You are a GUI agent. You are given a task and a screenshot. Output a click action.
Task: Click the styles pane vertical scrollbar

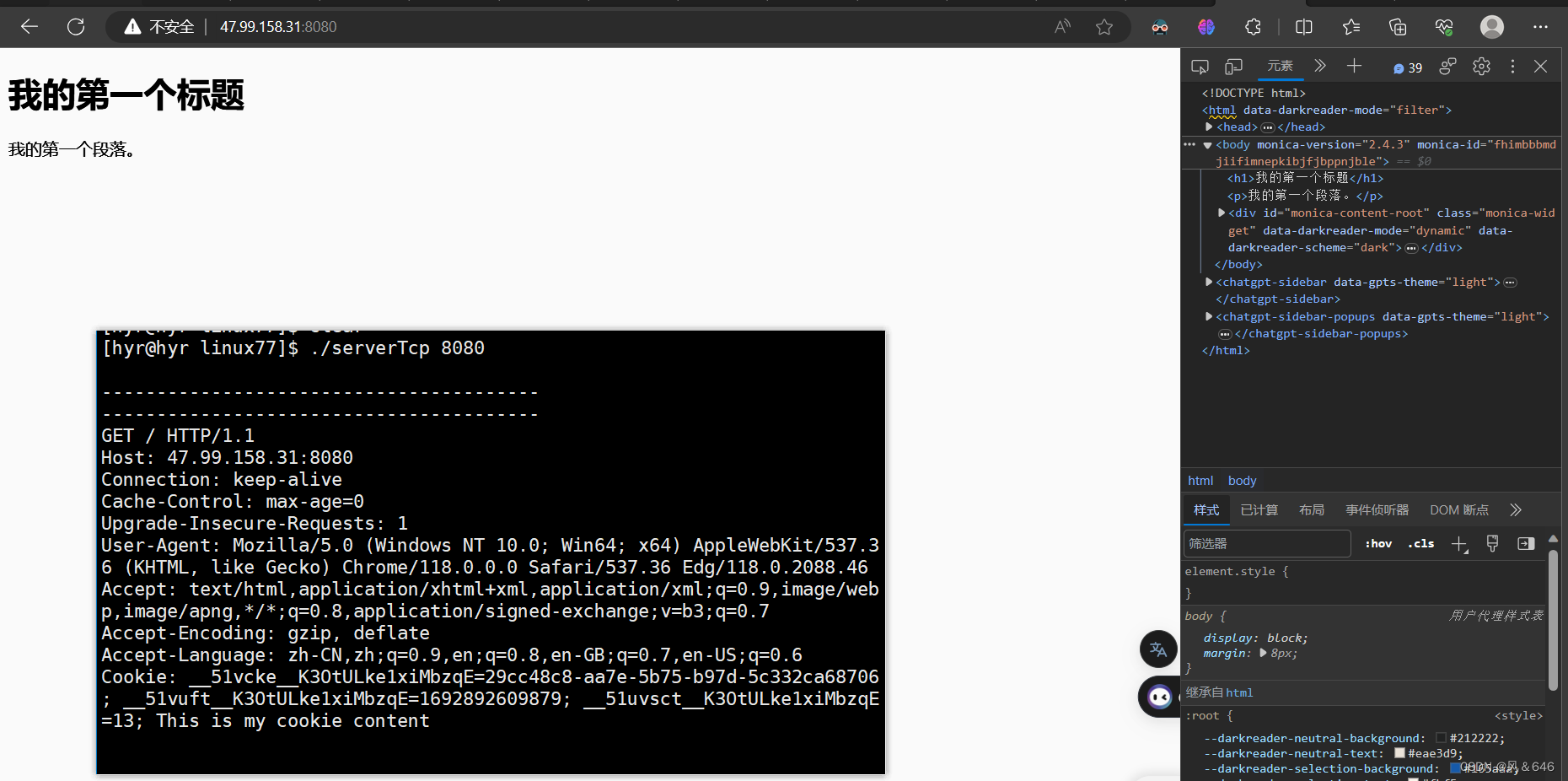1554,620
